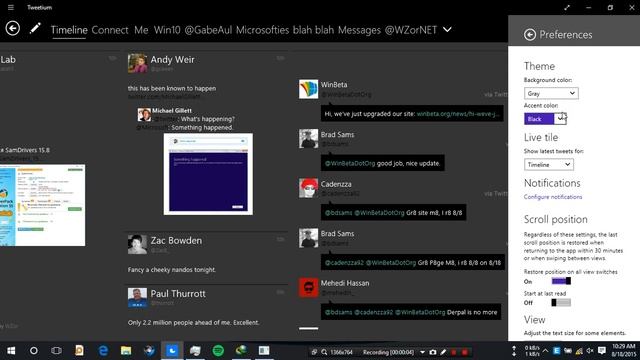Compose a new tweet with pencil icon

point(35,28)
